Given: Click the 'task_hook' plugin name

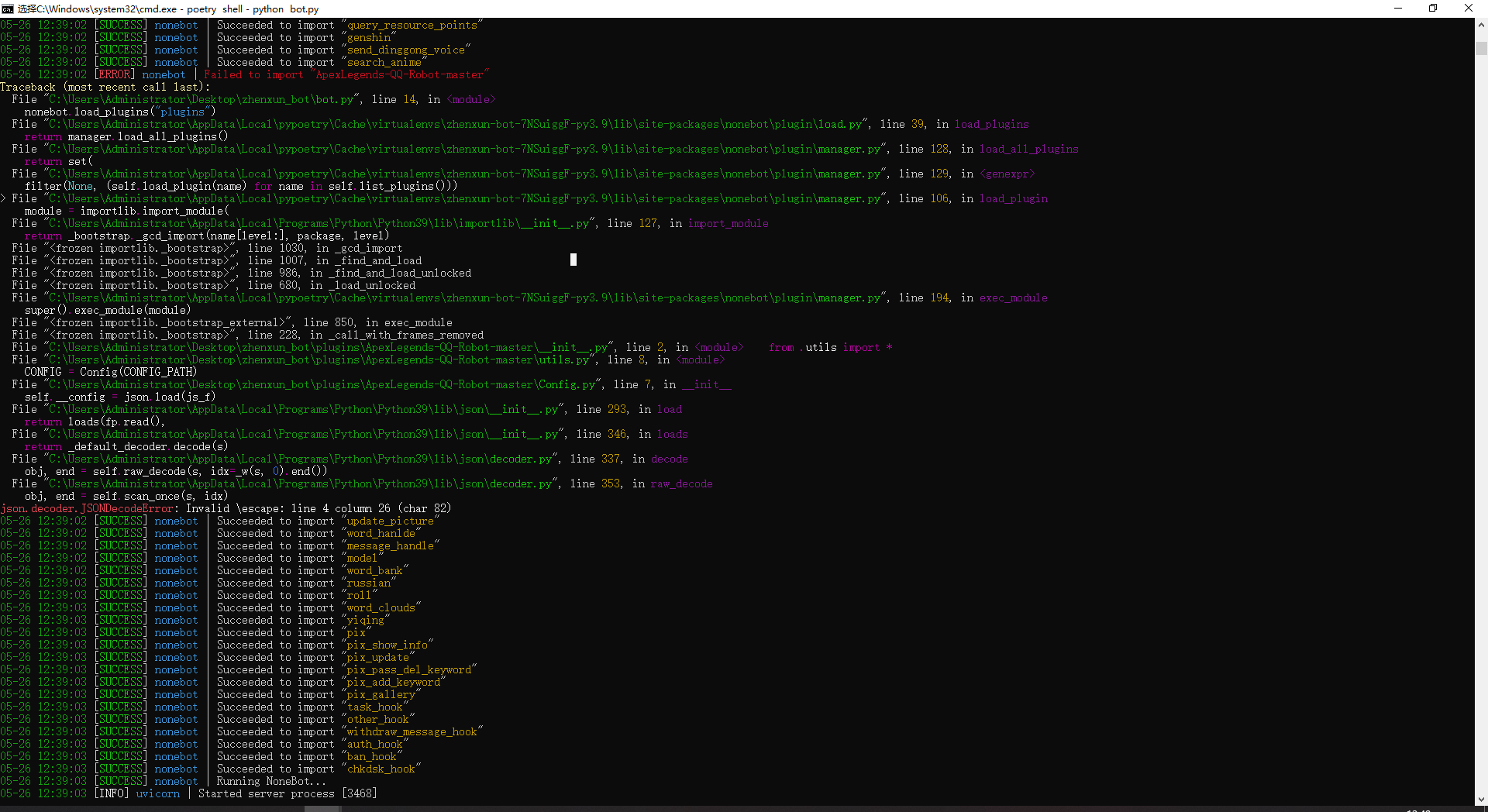Looking at the screenshot, I should click(x=374, y=707).
